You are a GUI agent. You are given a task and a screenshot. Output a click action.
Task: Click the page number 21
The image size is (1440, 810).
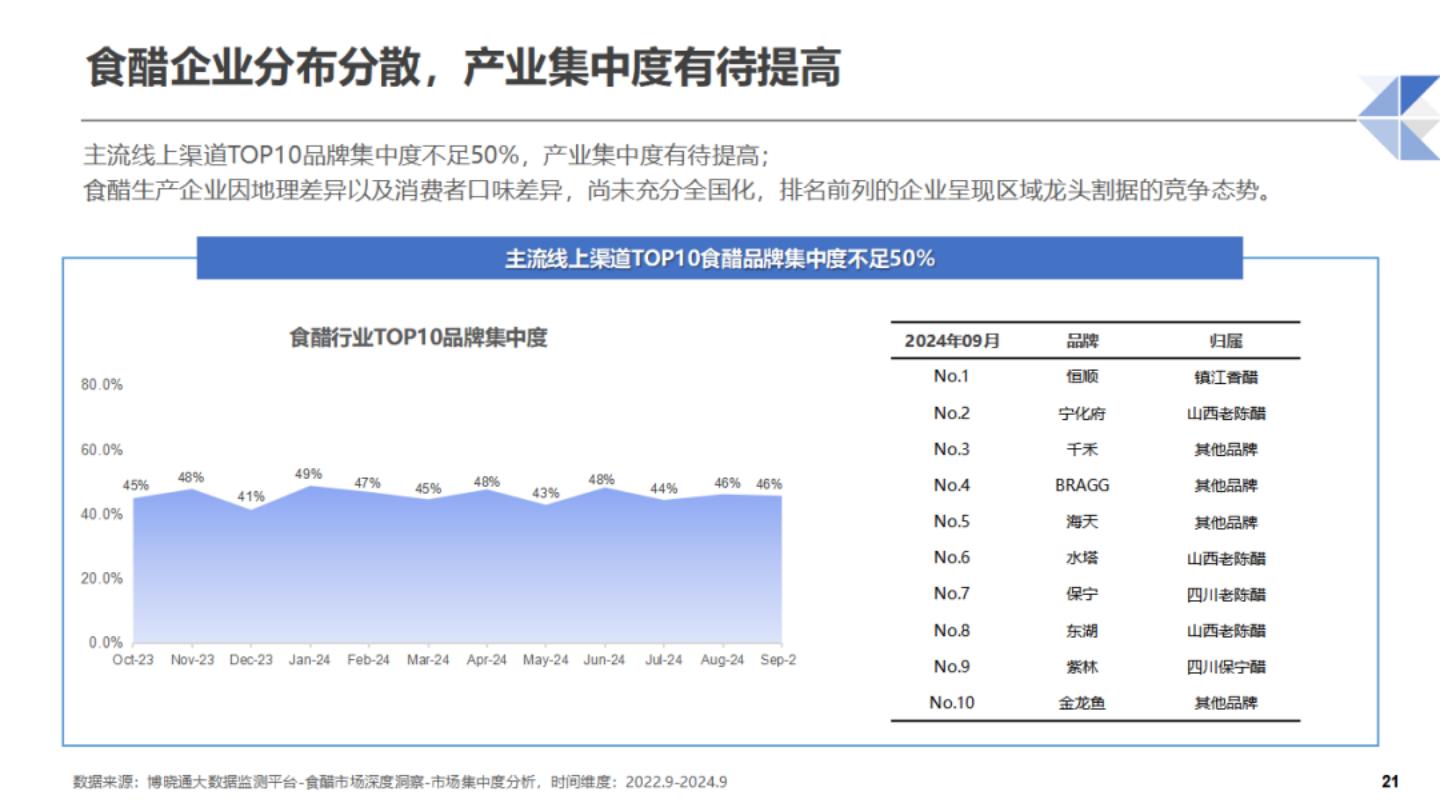pyautogui.click(x=1390, y=781)
